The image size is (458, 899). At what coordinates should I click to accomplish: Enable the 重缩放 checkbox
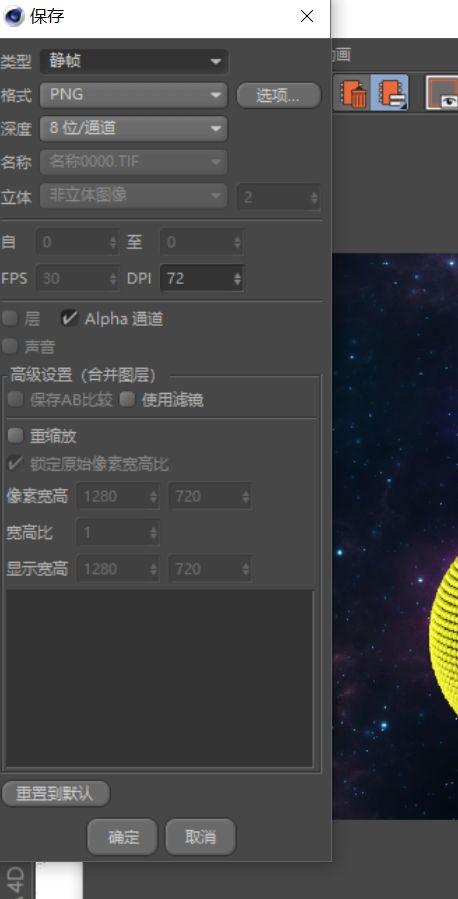tap(15, 435)
